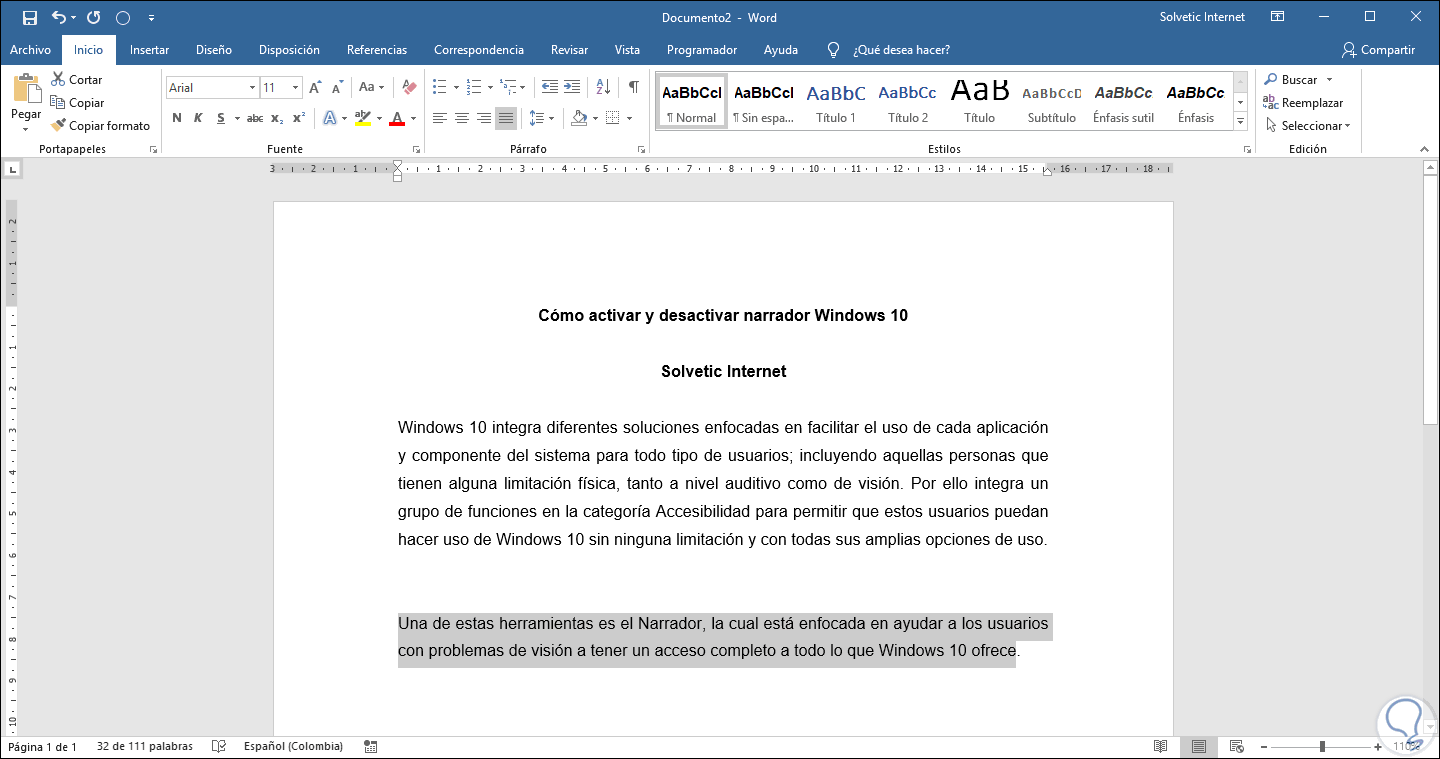This screenshot has height=759, width=1440.
Task: Open the Párrafo dialog launcher
Action: 641,150
